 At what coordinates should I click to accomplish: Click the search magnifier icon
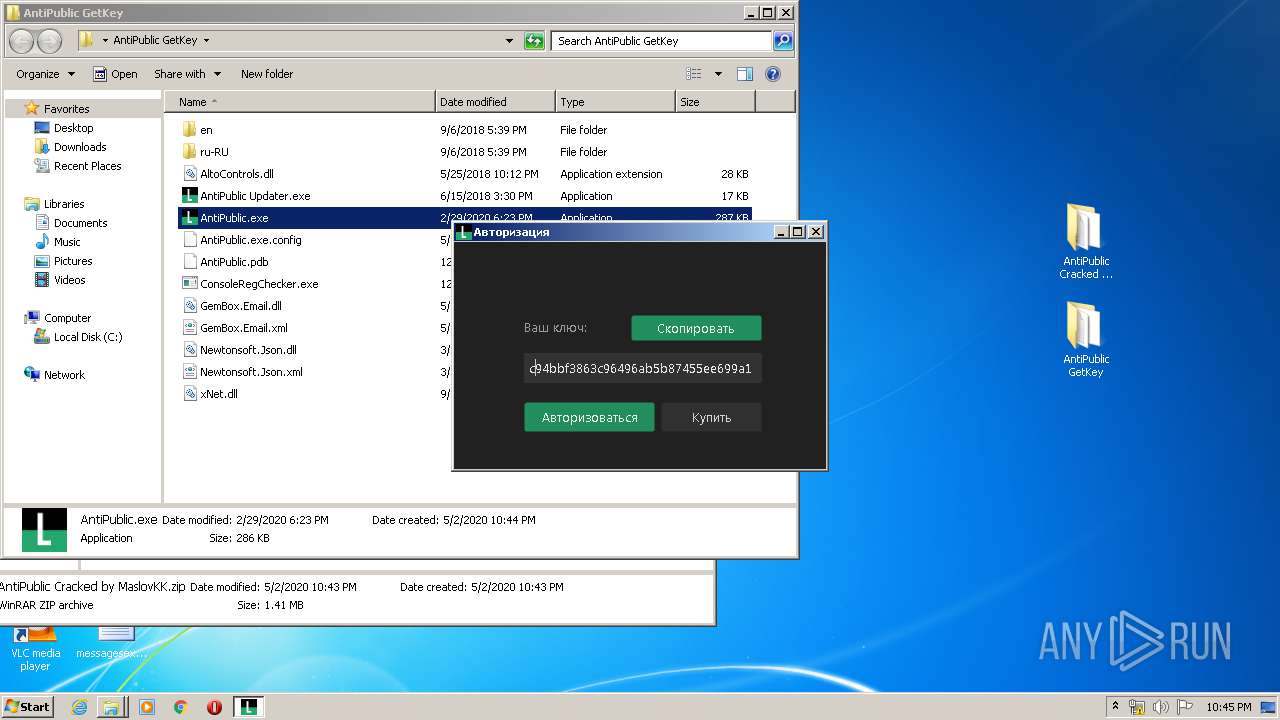tap(783, 41)
